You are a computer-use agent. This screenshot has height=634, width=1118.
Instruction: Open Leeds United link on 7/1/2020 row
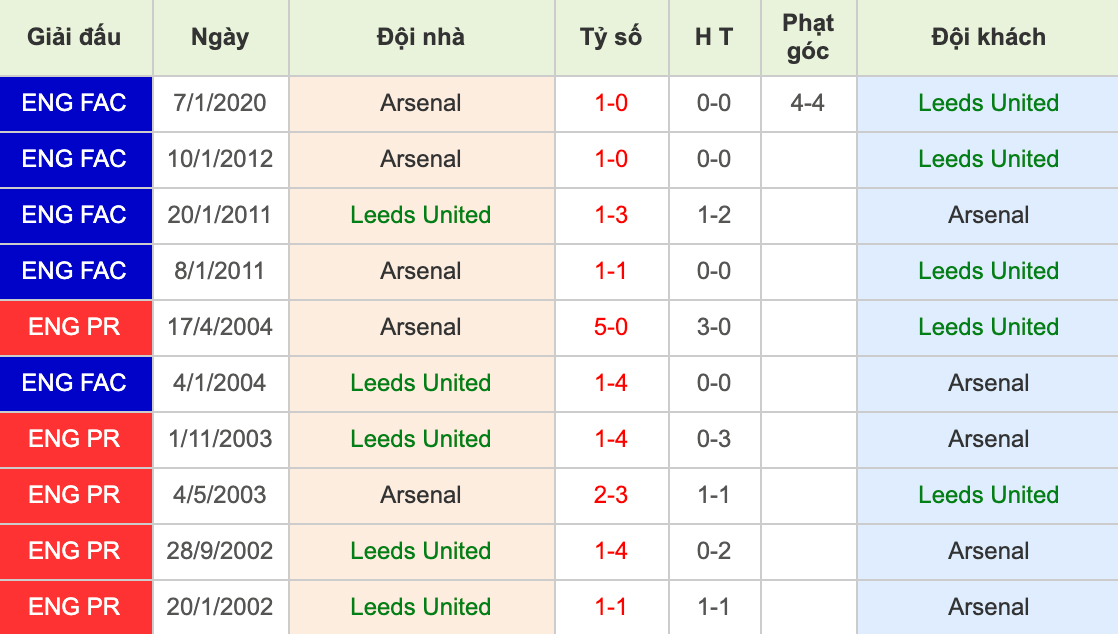(x=988, y=103)
